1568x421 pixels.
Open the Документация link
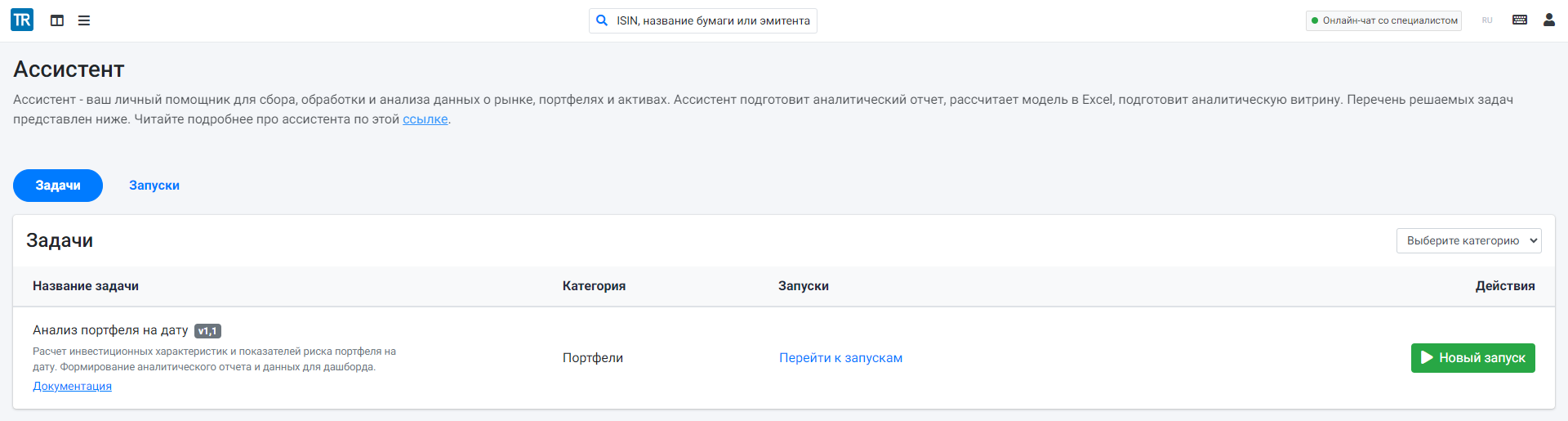point(72,386)
